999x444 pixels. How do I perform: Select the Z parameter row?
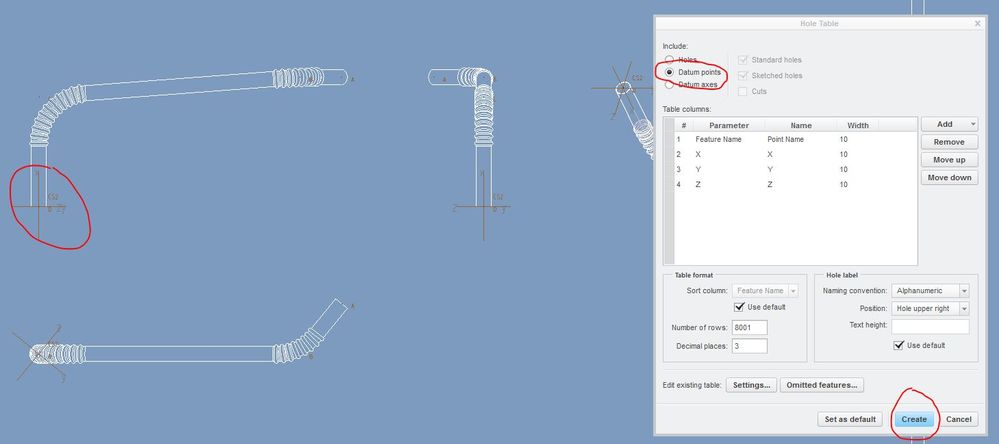[x=796, y=184]
